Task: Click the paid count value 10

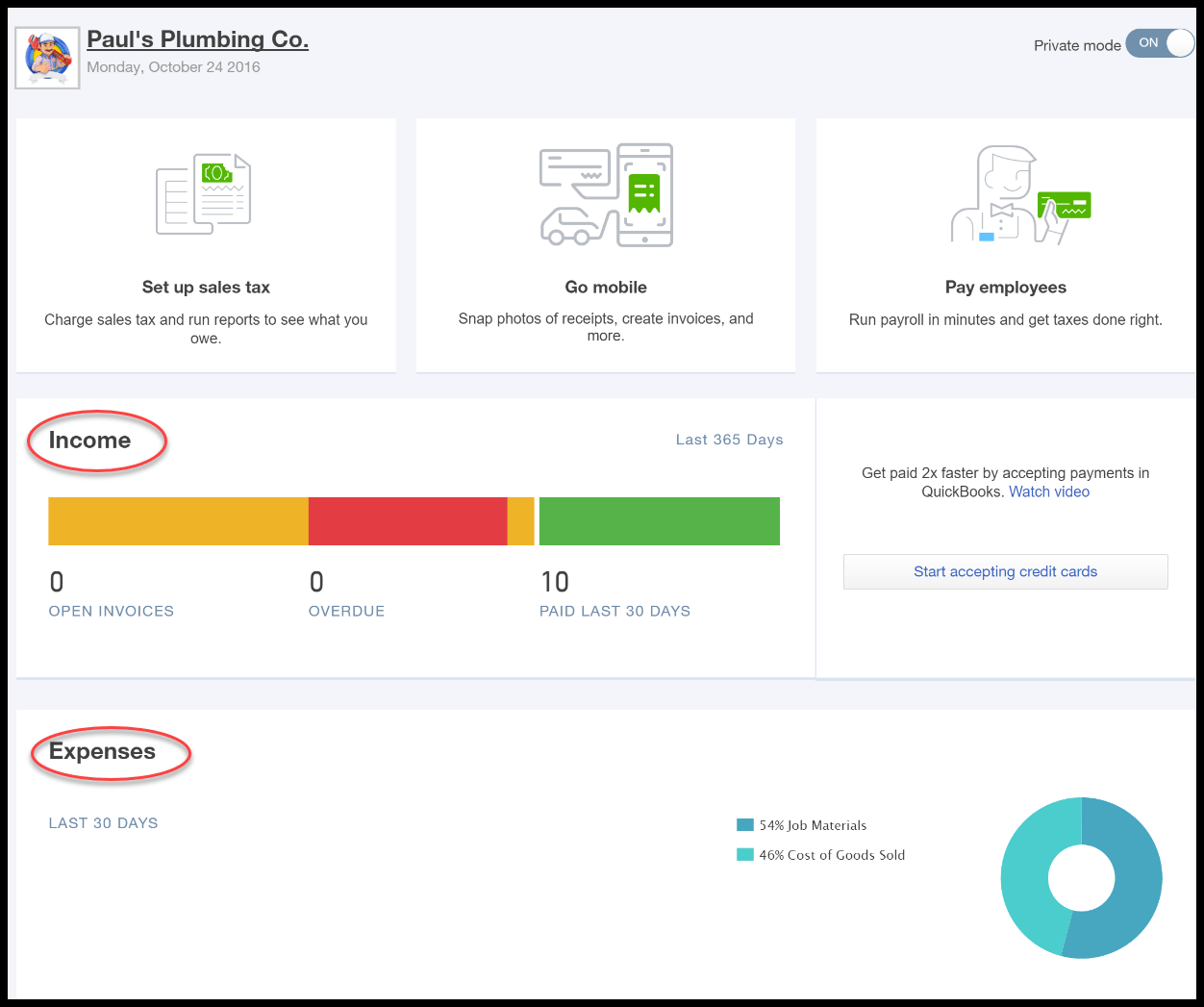Action: [555, 582]
